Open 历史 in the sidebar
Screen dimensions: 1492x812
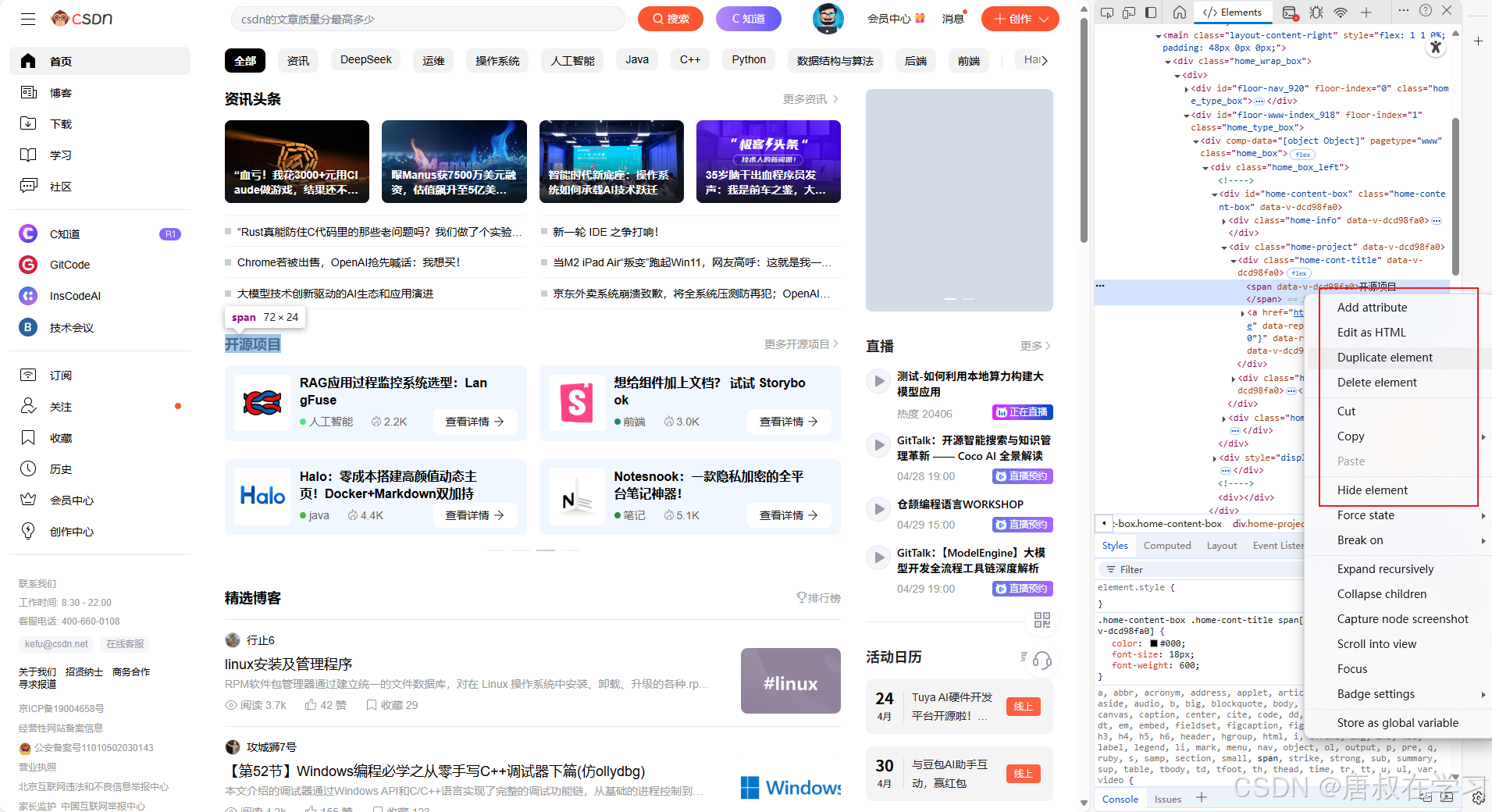(100, 469)
